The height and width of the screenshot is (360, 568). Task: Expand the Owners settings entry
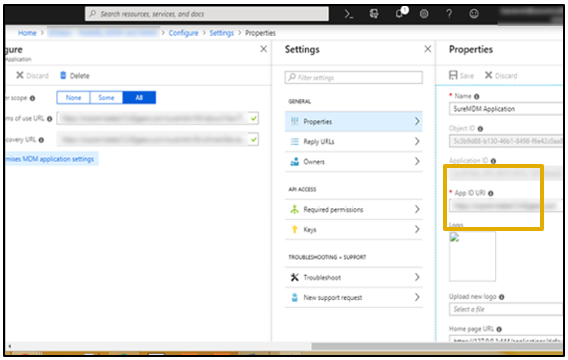click(x=354, y=162)
